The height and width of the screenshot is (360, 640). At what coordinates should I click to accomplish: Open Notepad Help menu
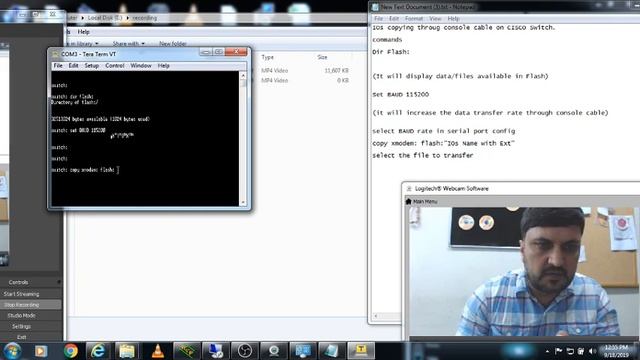(x=453, y=19)
